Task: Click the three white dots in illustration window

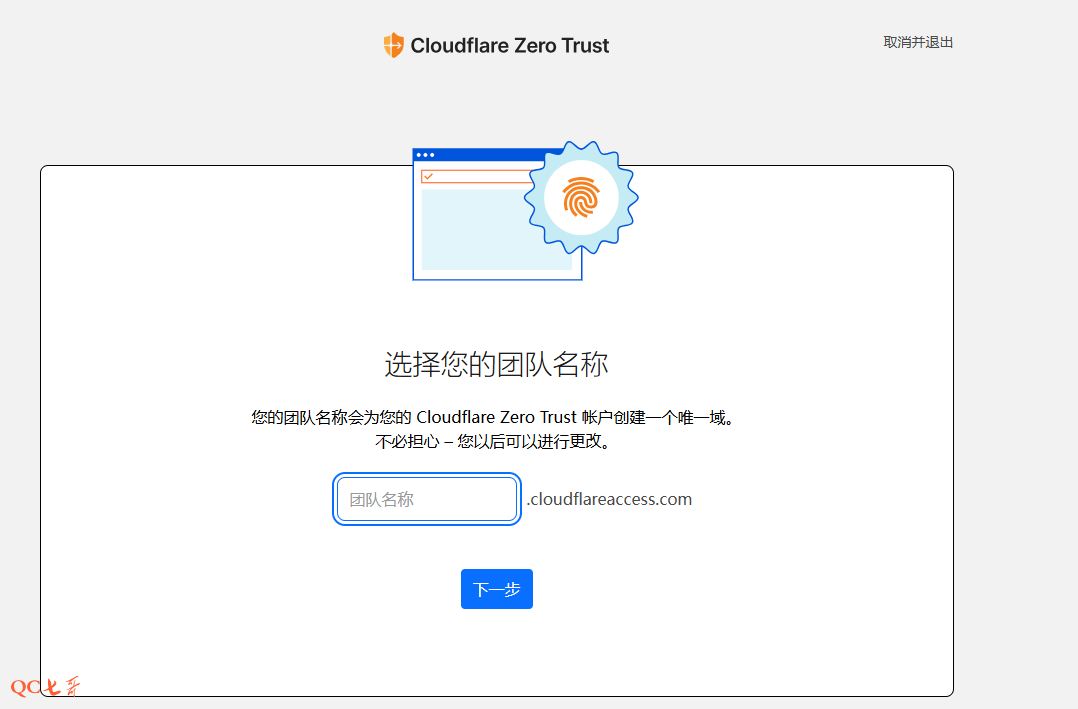Action: pyautogui.click(x=425, y=155)
